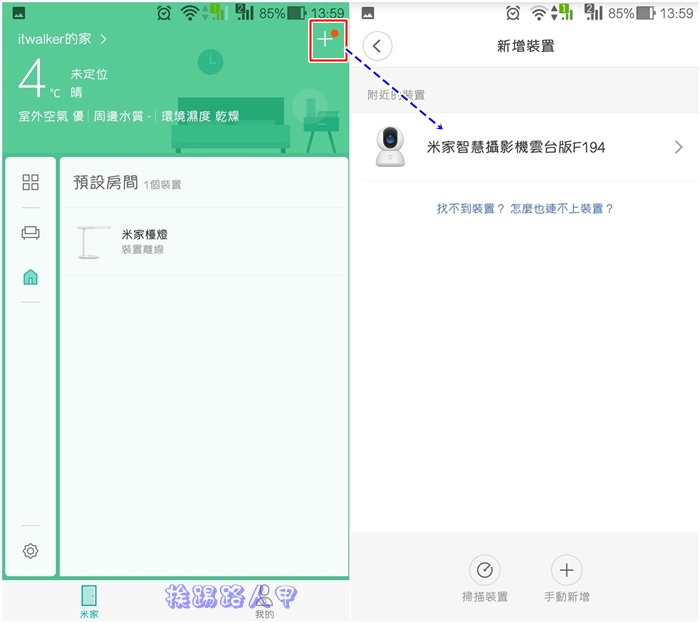The height and width of the screenshot is (623, 700).
Task: Open the itwalker的家 home selector chevron
Action: tap(104, 39)
